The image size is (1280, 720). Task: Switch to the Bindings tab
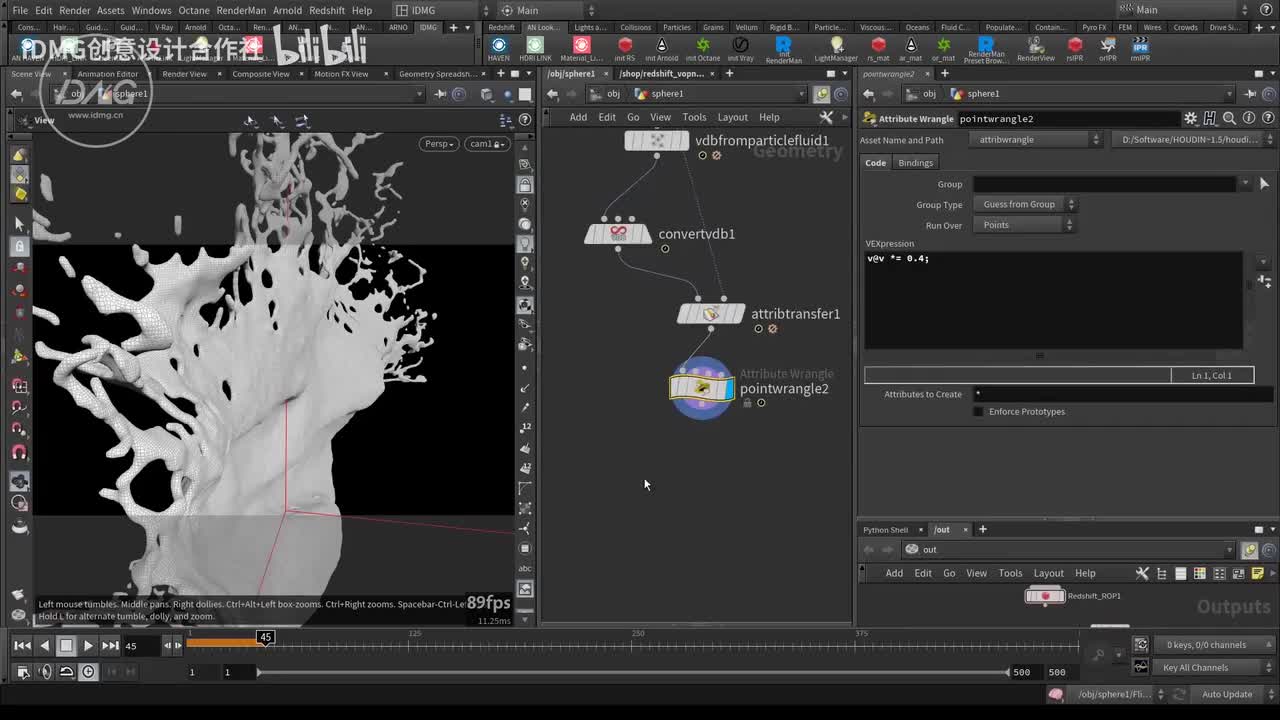915,163
